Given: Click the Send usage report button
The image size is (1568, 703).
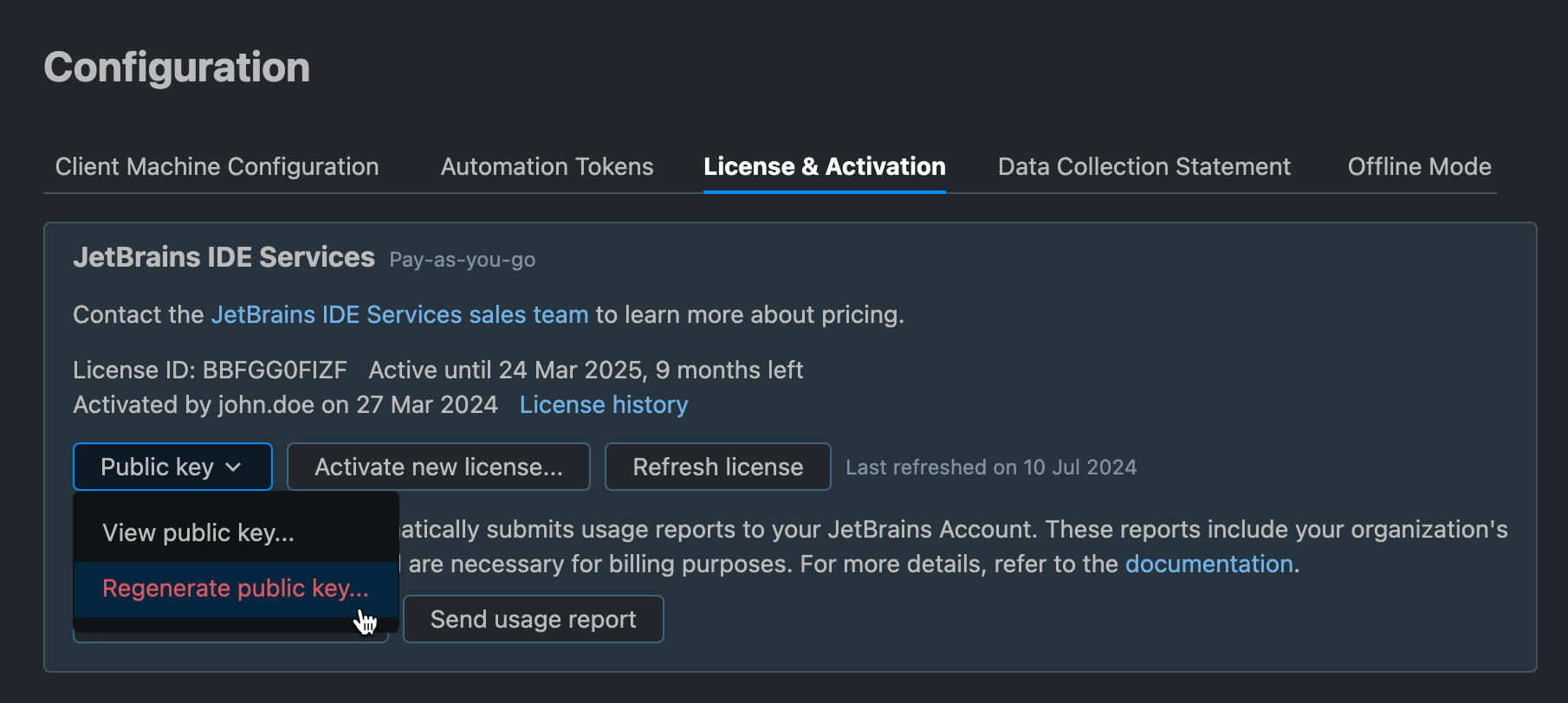Looking at the screenshot, I should point(533,619).
